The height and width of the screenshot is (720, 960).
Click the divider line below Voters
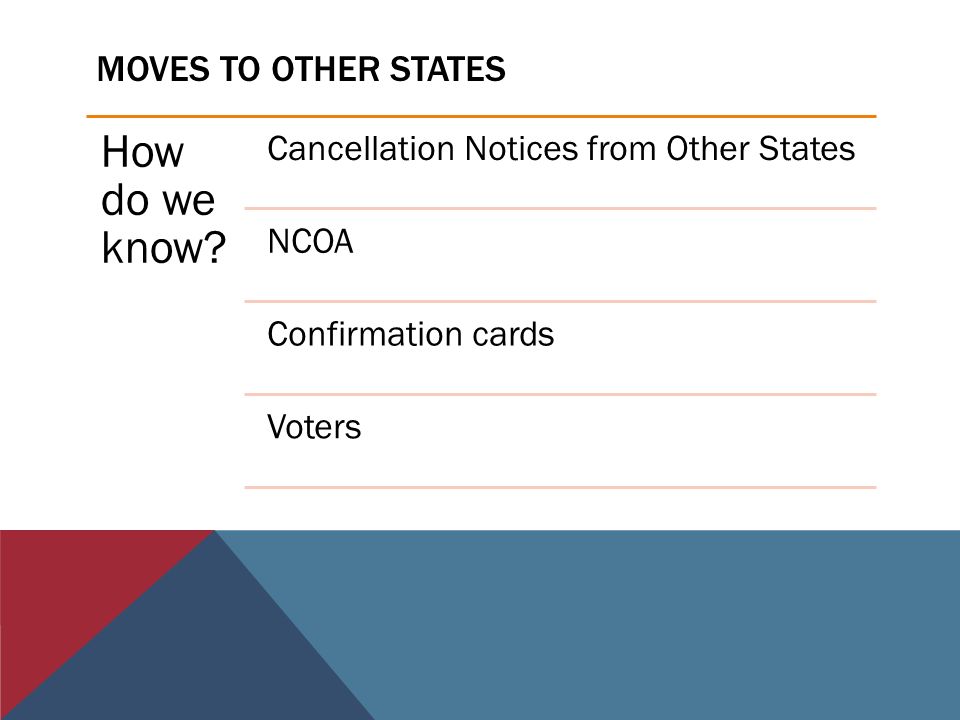560,487
